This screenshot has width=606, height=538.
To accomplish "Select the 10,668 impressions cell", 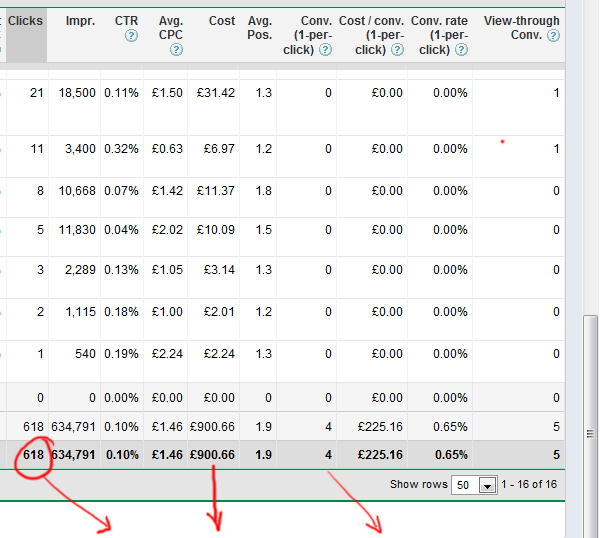I will click(77, 191).
